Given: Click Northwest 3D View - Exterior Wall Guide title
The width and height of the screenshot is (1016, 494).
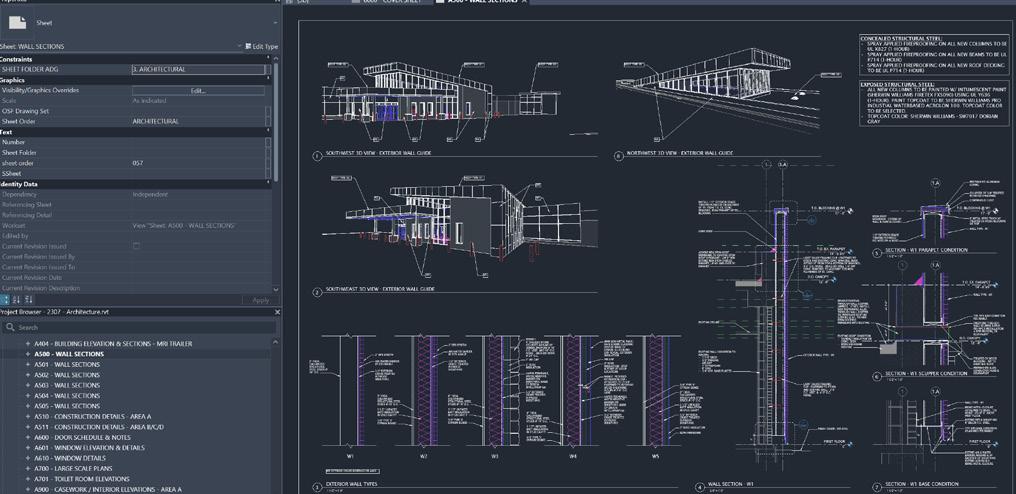Looking at the screenshot, I should click(x=680, y=153).
